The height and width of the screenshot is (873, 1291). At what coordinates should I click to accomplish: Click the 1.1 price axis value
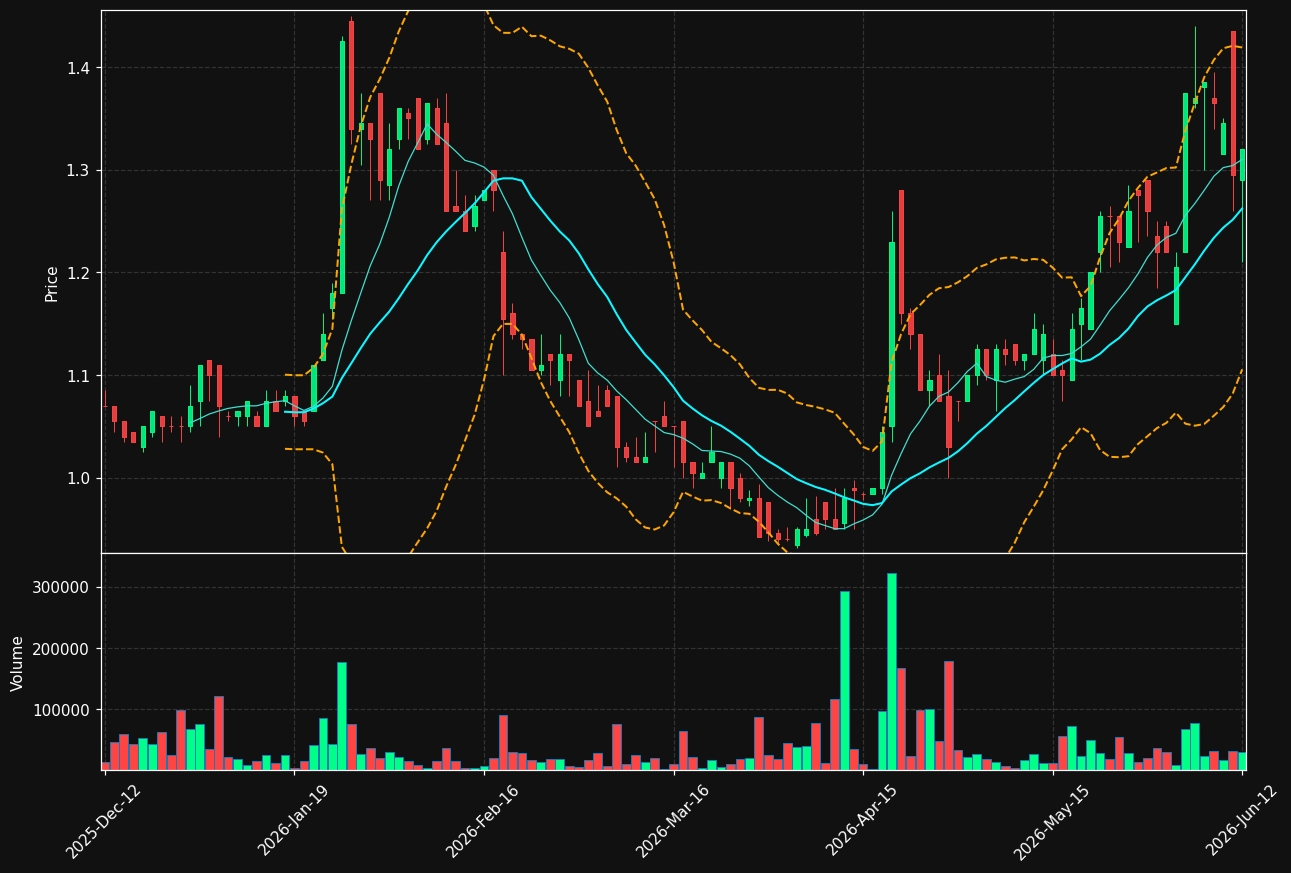point(78,376)
